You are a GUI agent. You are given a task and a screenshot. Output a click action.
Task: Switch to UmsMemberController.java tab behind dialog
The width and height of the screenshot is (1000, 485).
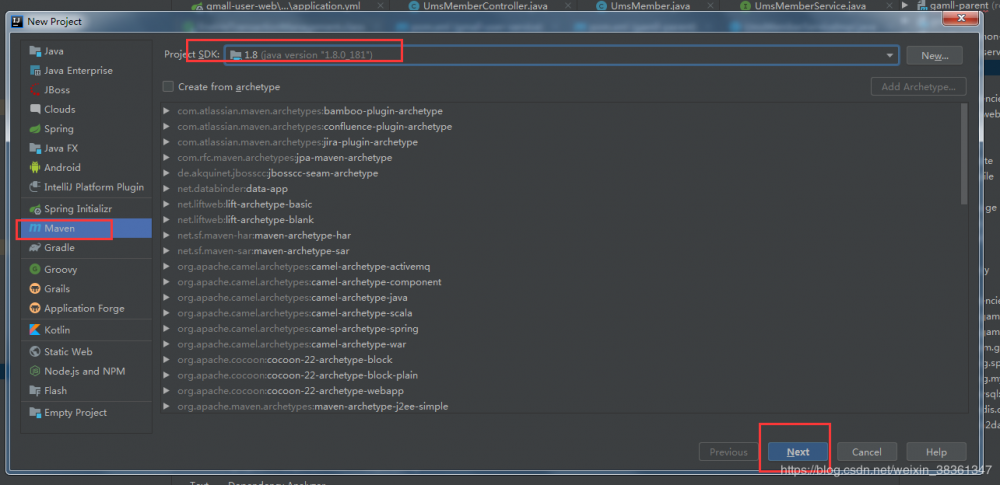[x=485, y=6]
